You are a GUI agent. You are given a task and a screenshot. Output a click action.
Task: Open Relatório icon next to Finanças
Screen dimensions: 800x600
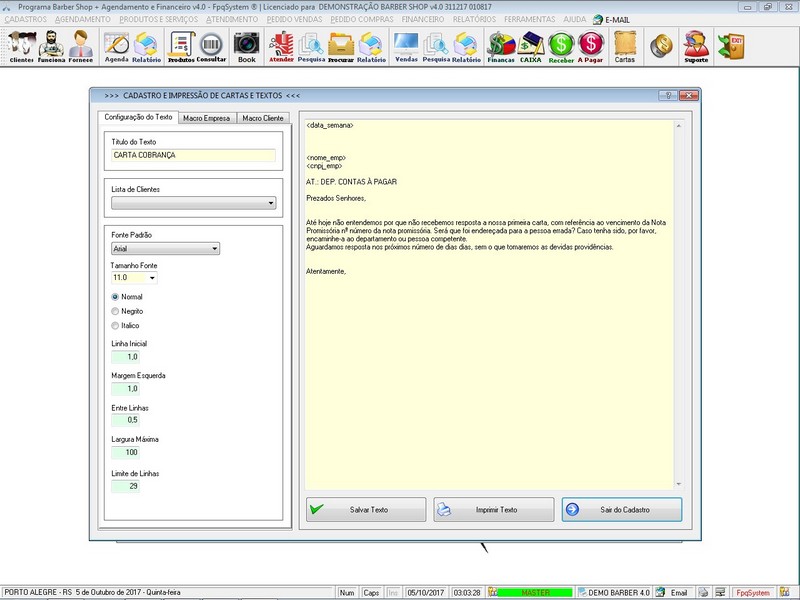(x=466, y=47)
